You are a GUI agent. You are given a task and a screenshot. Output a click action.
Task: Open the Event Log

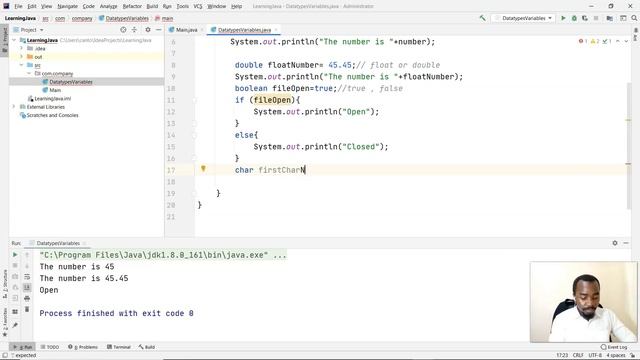coord(614,347)
